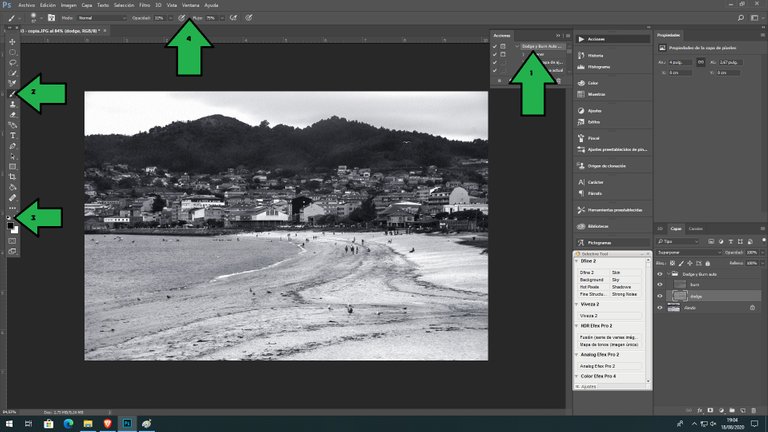Switch to the 3D panel tab

[660, 229]
